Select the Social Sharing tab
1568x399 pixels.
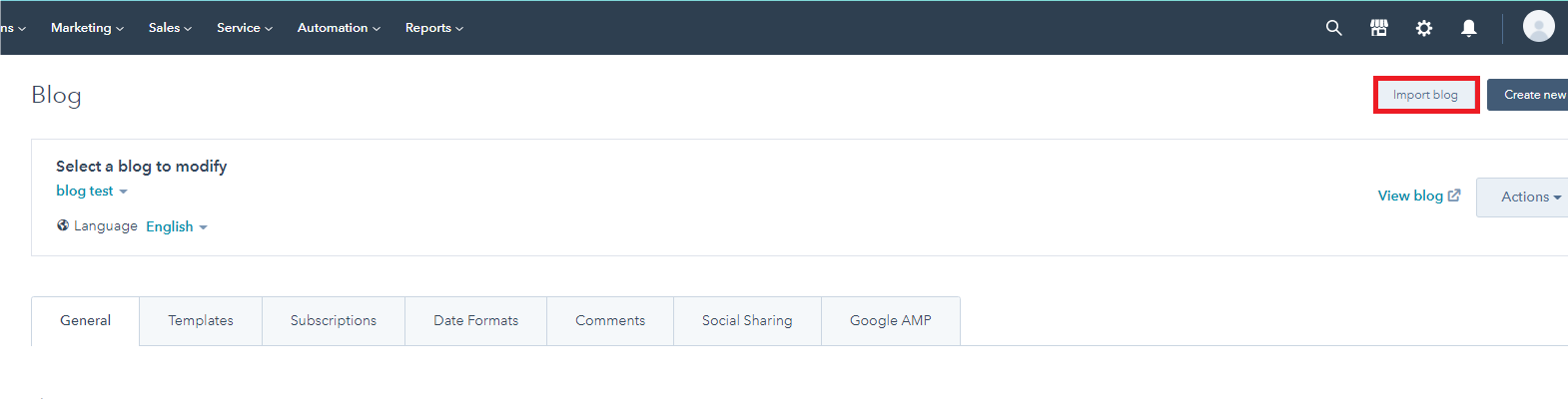coord(747,320)
